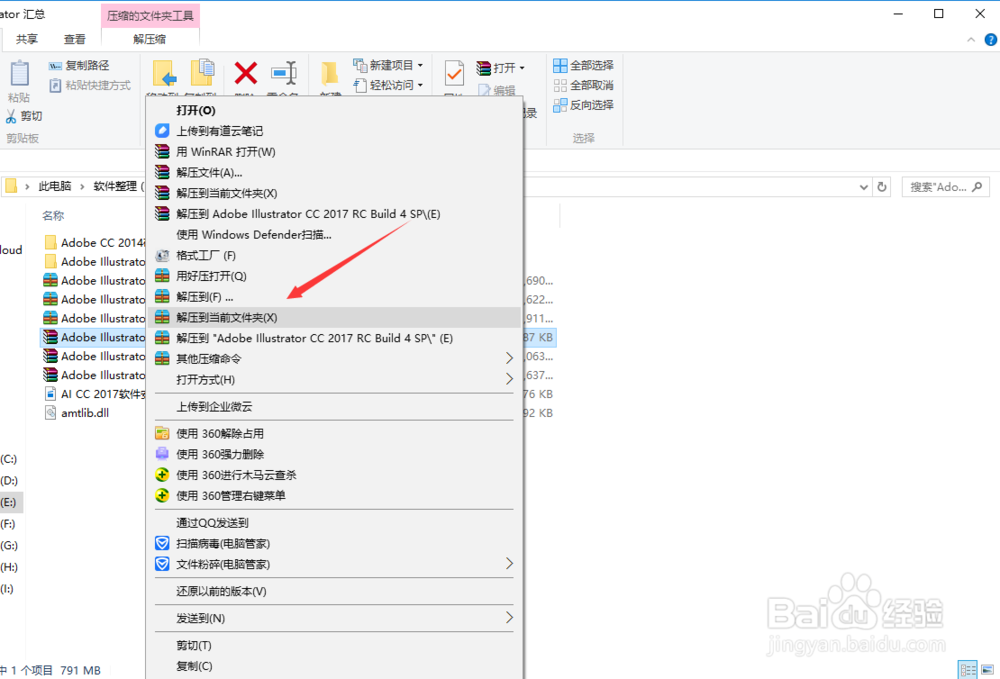Image resolution: width=1000 pixels, height=679 pixels.
Task: Choose Open with HaoZip(Q)
Action: [x=334, y=276]
